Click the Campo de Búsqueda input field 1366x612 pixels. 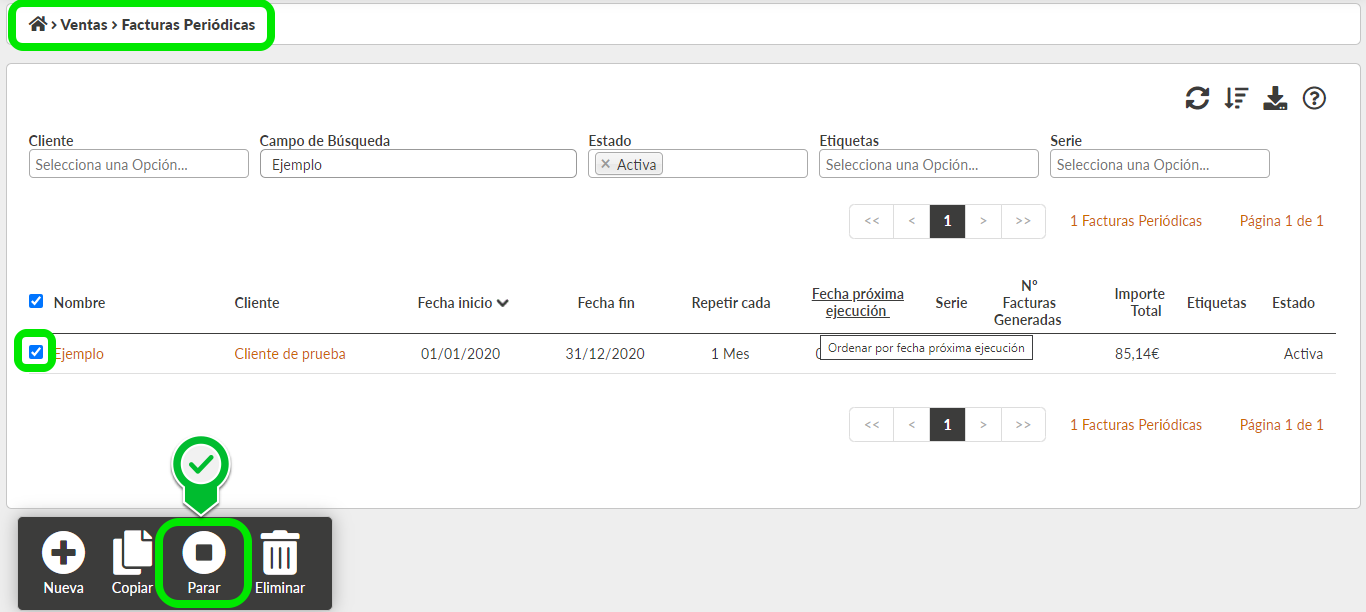click(418, 164)
